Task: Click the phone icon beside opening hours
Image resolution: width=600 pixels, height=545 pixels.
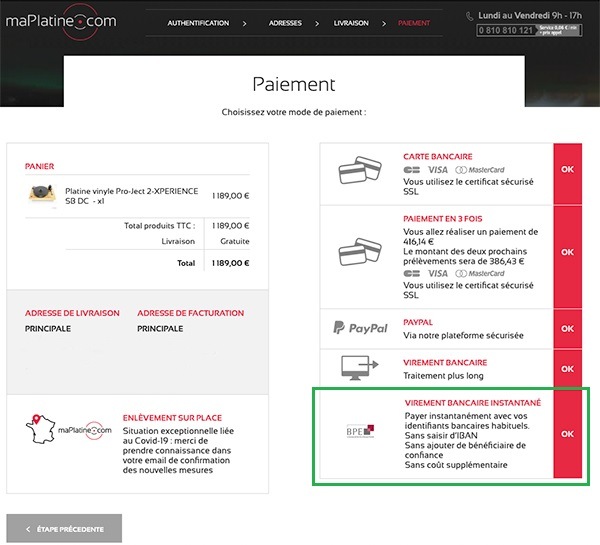Action: (471, 17)
